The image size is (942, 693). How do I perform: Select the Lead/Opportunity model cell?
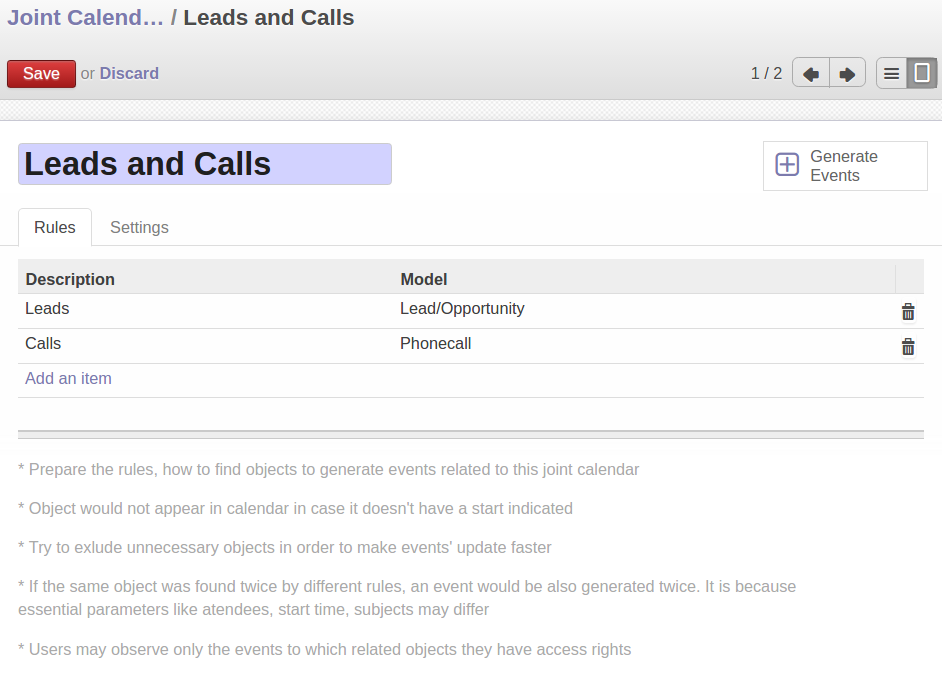coord(462,309)
